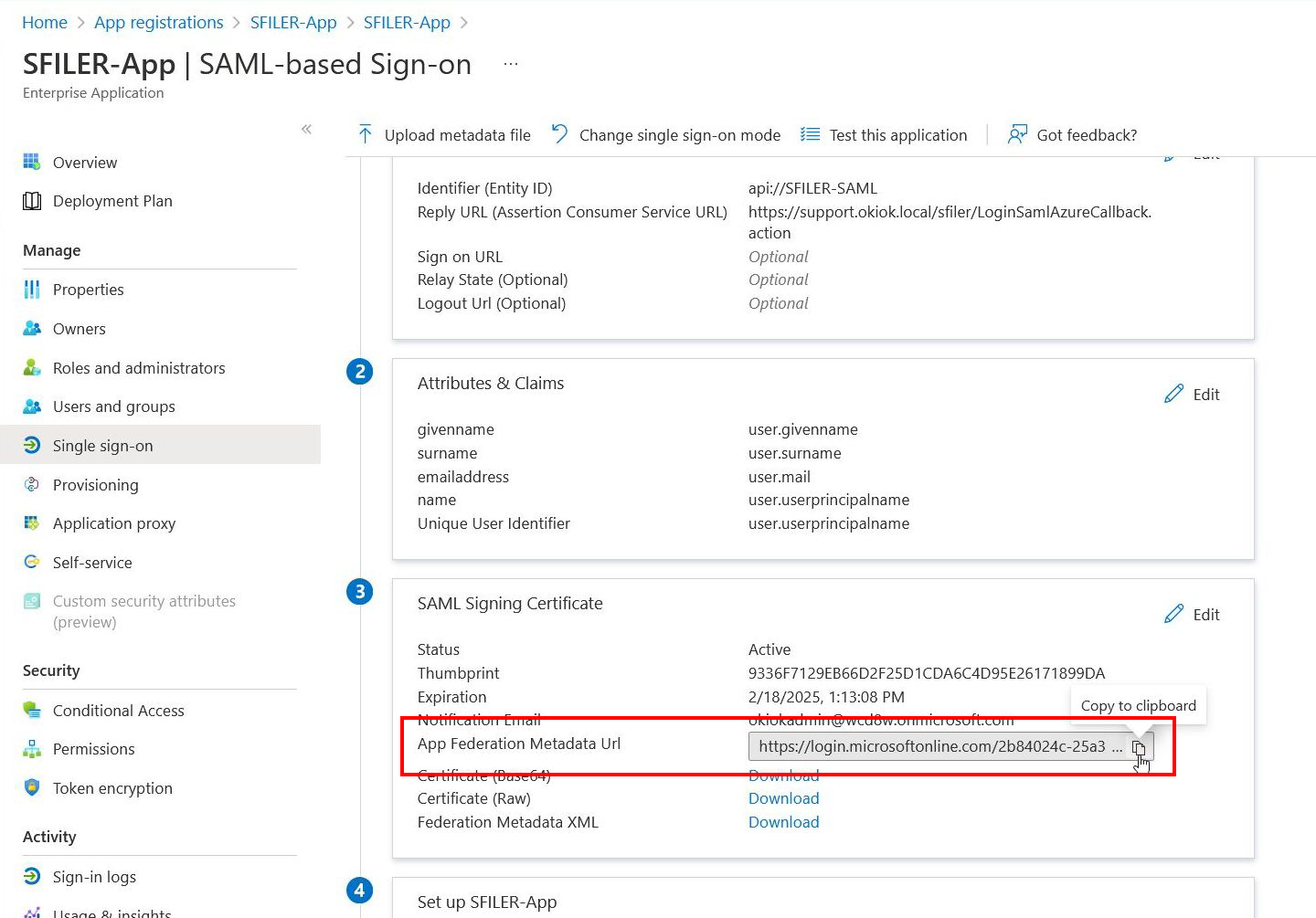Screen dimensions: 1316x918
Task: Click the Properties bars icon
Action: point(32,290)
